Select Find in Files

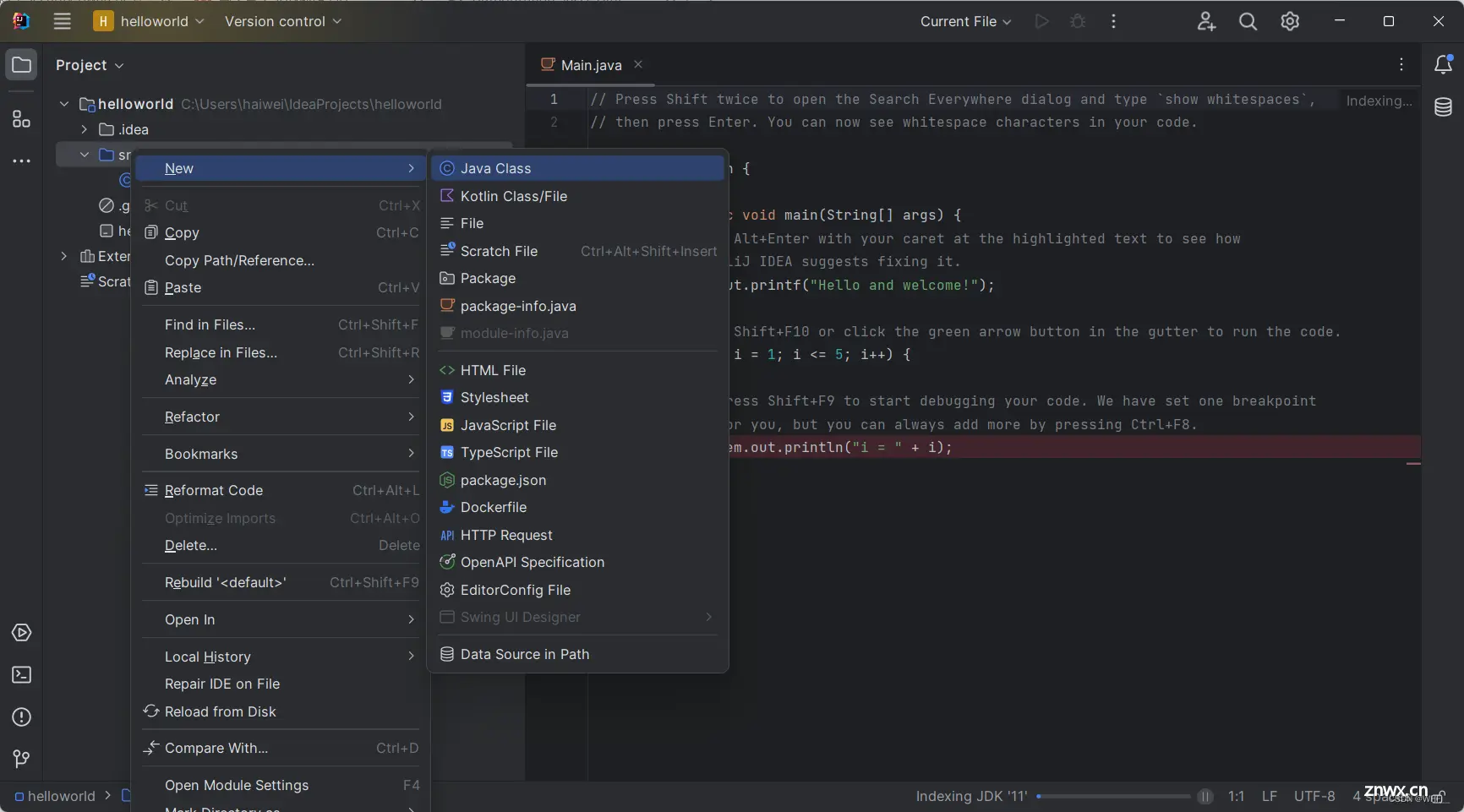click(281, 324)
